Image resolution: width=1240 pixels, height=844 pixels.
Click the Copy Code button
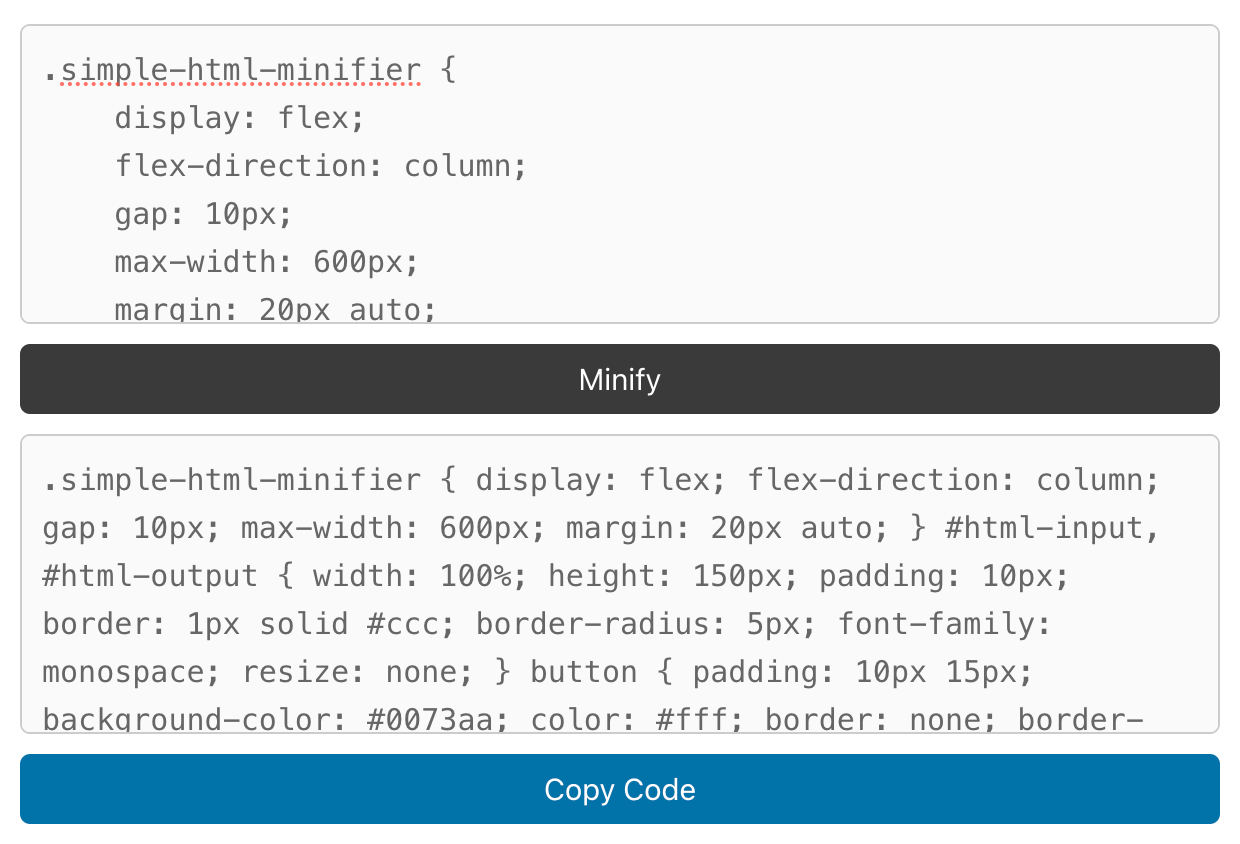[x=619, y=789]
